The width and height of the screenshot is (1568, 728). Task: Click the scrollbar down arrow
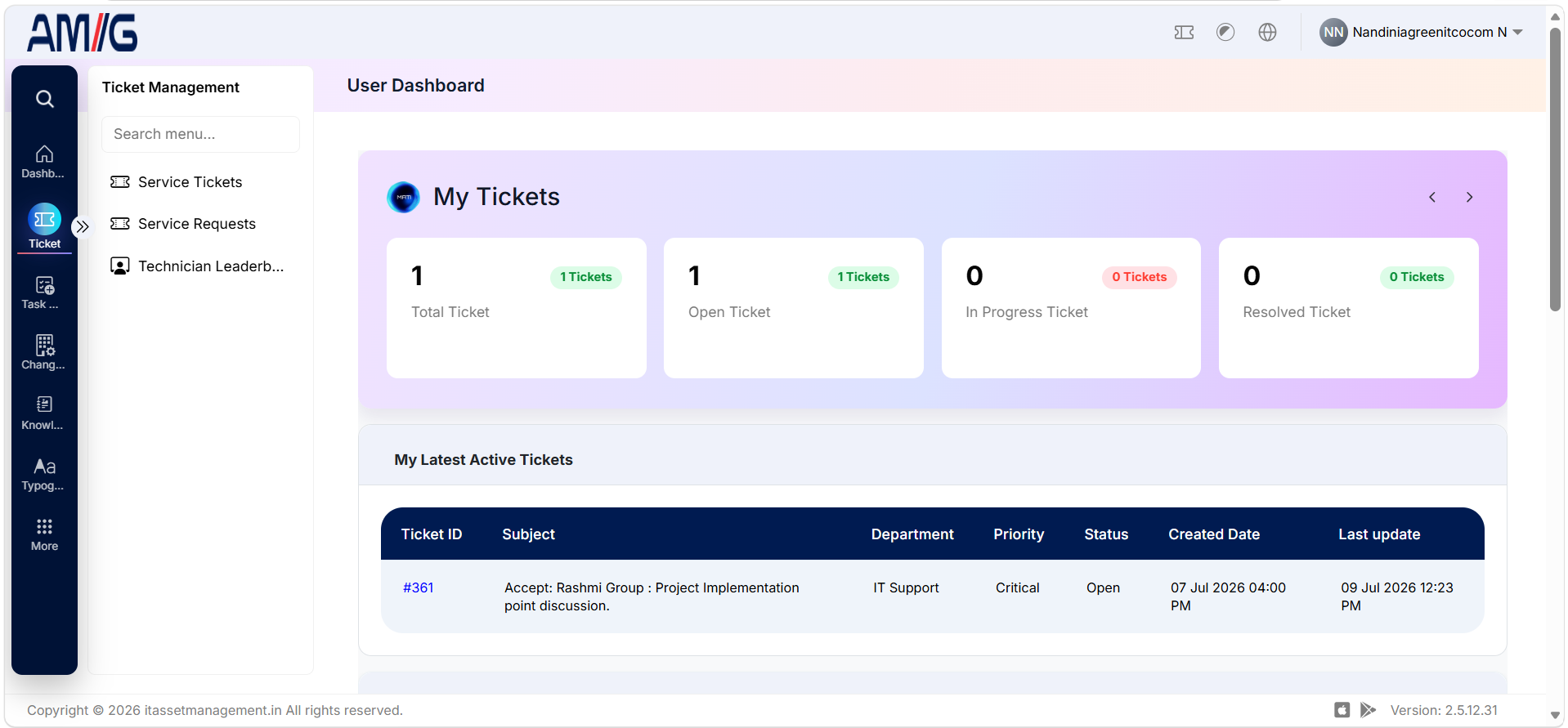click(x=1555, y=716)
